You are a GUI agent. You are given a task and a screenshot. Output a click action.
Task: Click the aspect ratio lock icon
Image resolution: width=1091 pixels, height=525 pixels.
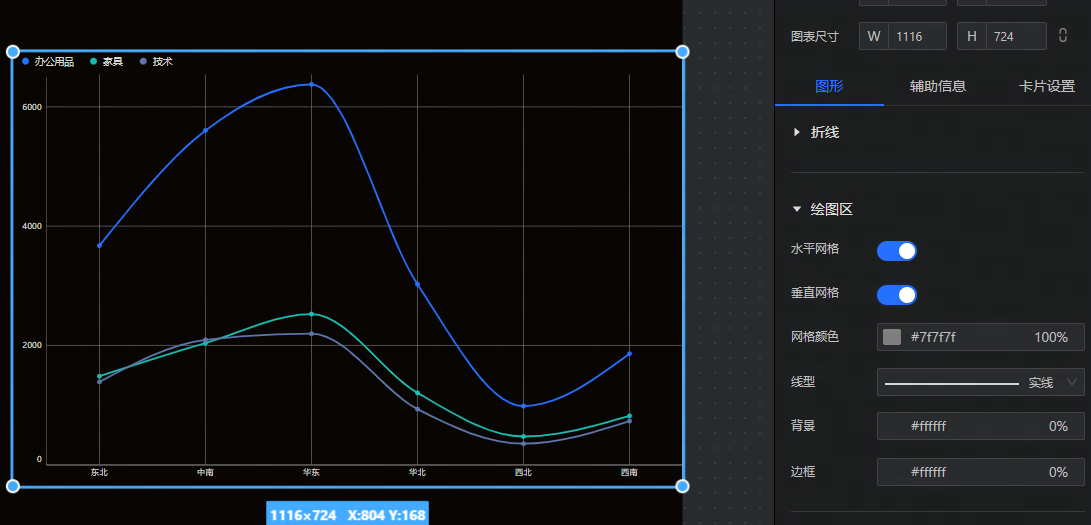point(1063,36)
